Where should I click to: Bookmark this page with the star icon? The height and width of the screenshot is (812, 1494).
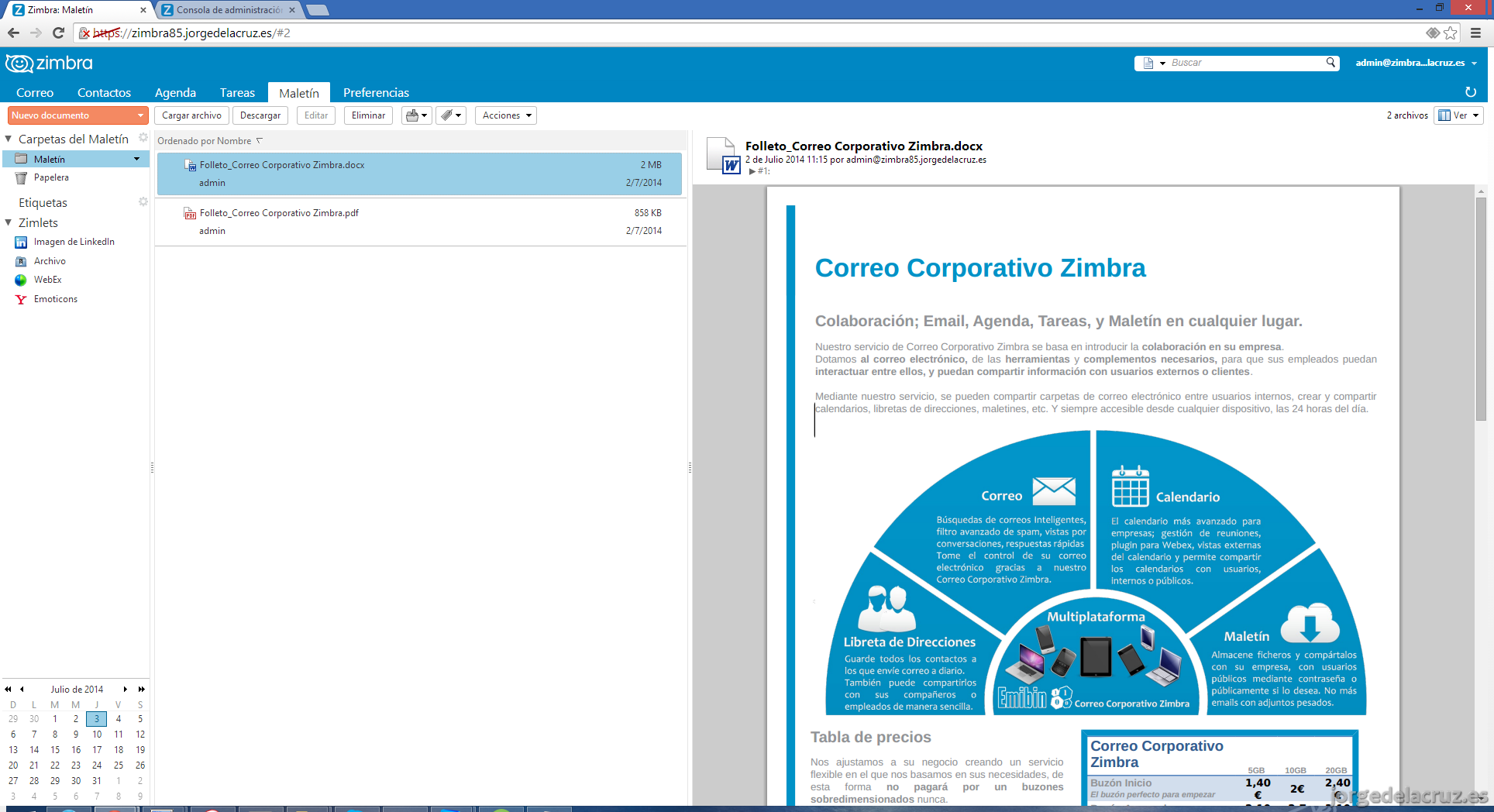pyautogui.click(x=1450, y=33)
